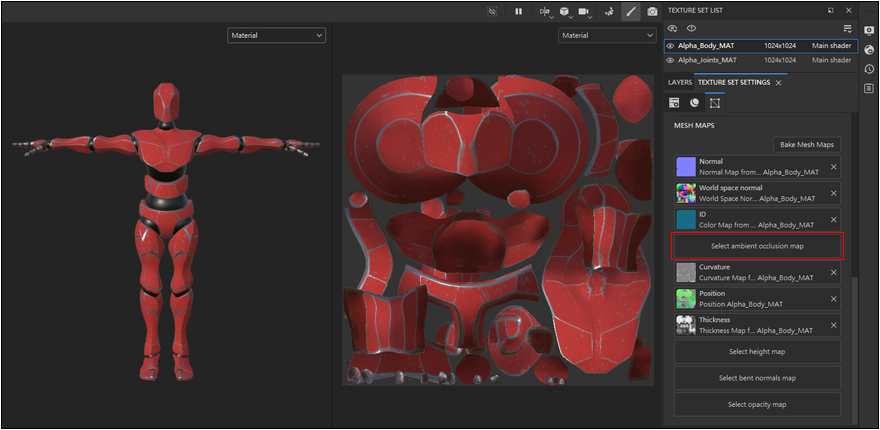Viewport: 880px width, 430px height.
Task: Click the Curvature map thumbnail
Action: (686, 273)
